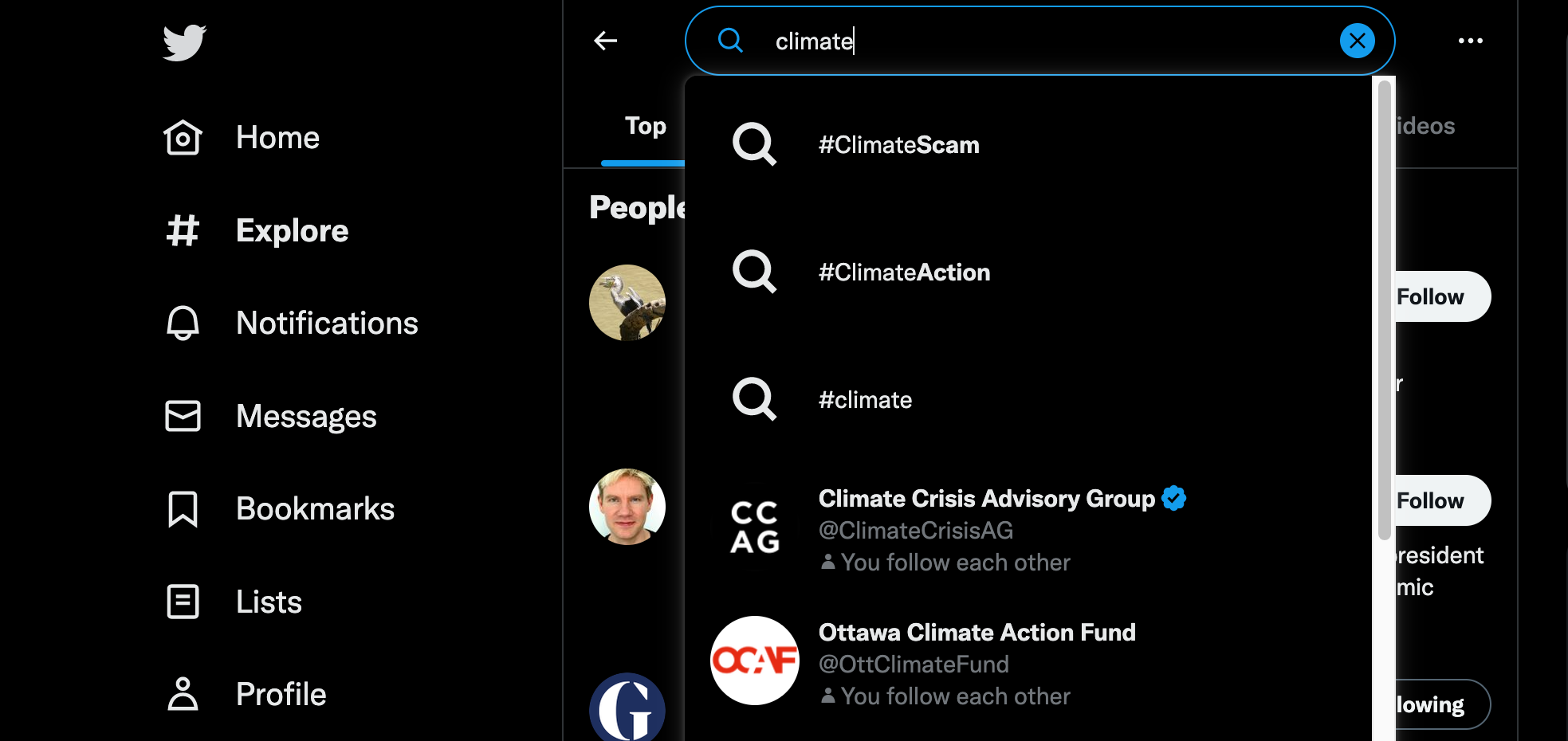This screenshot has height=741, width=1568.
Task: Select #ClimateScam search suggestion
Action: [x=1028, y=144]
